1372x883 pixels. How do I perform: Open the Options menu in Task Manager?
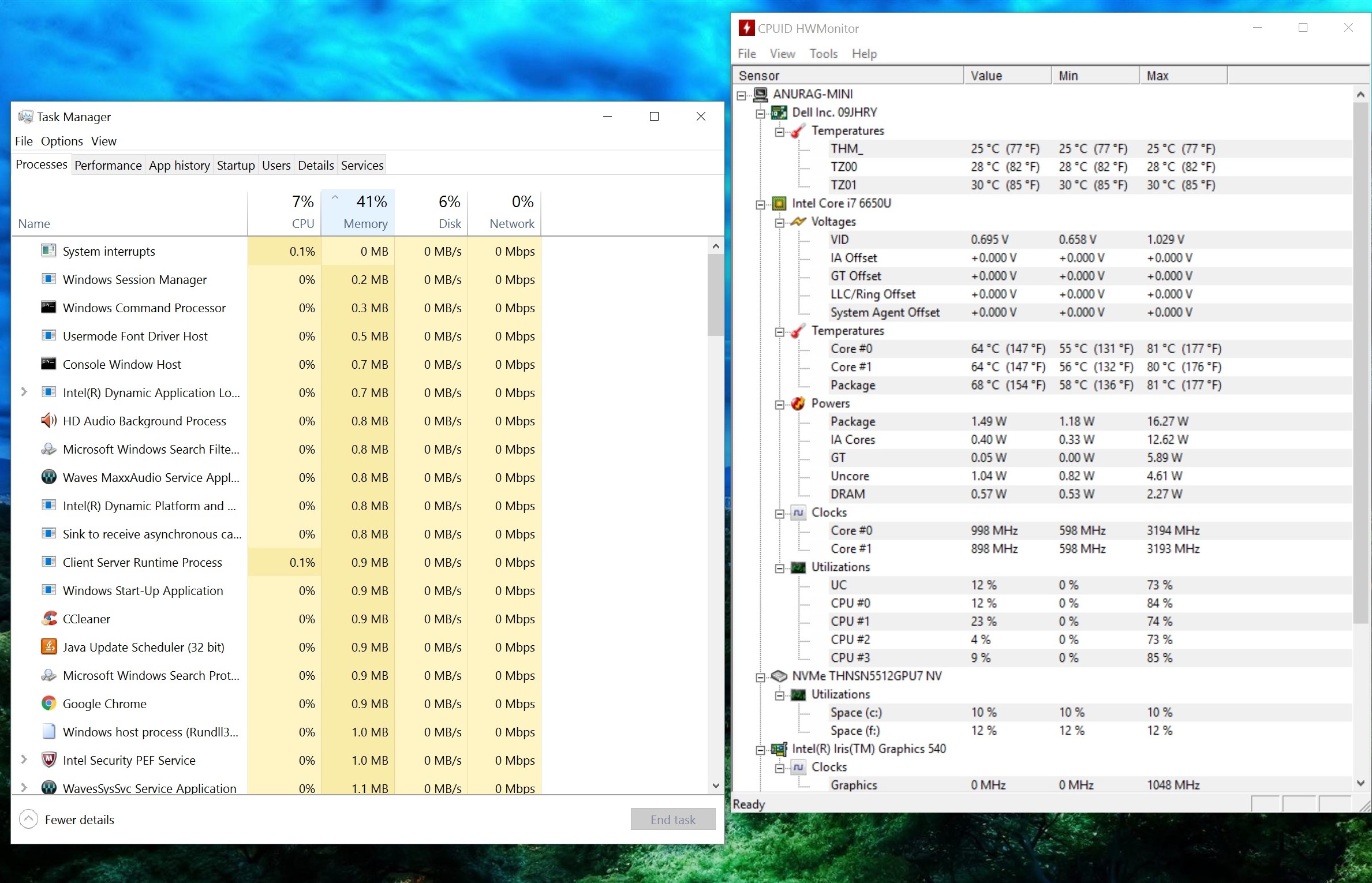tap(62, 141)
